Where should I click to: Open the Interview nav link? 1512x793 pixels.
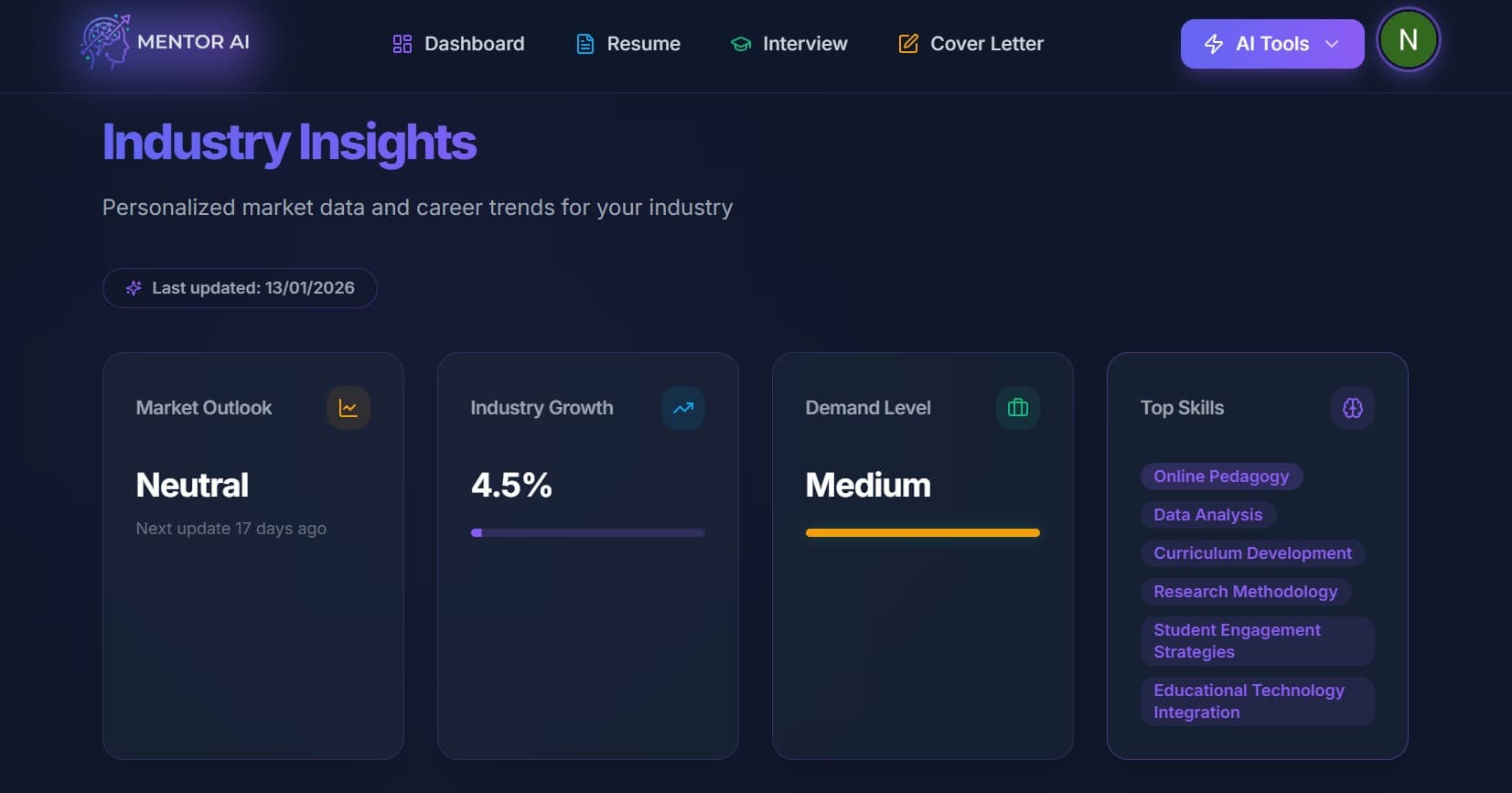(789, 44)
